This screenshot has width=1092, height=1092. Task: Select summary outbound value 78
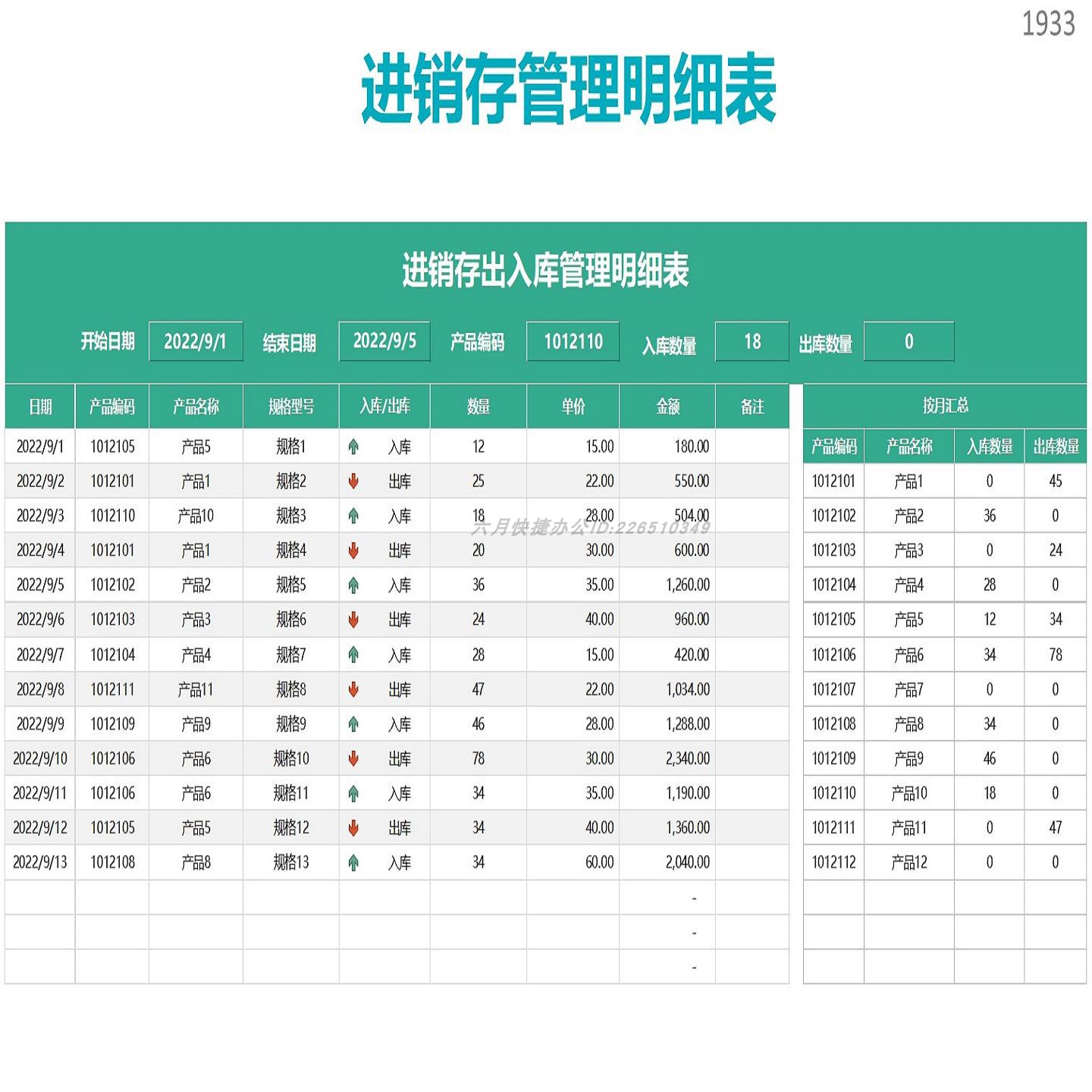(x=1056, y=654)
